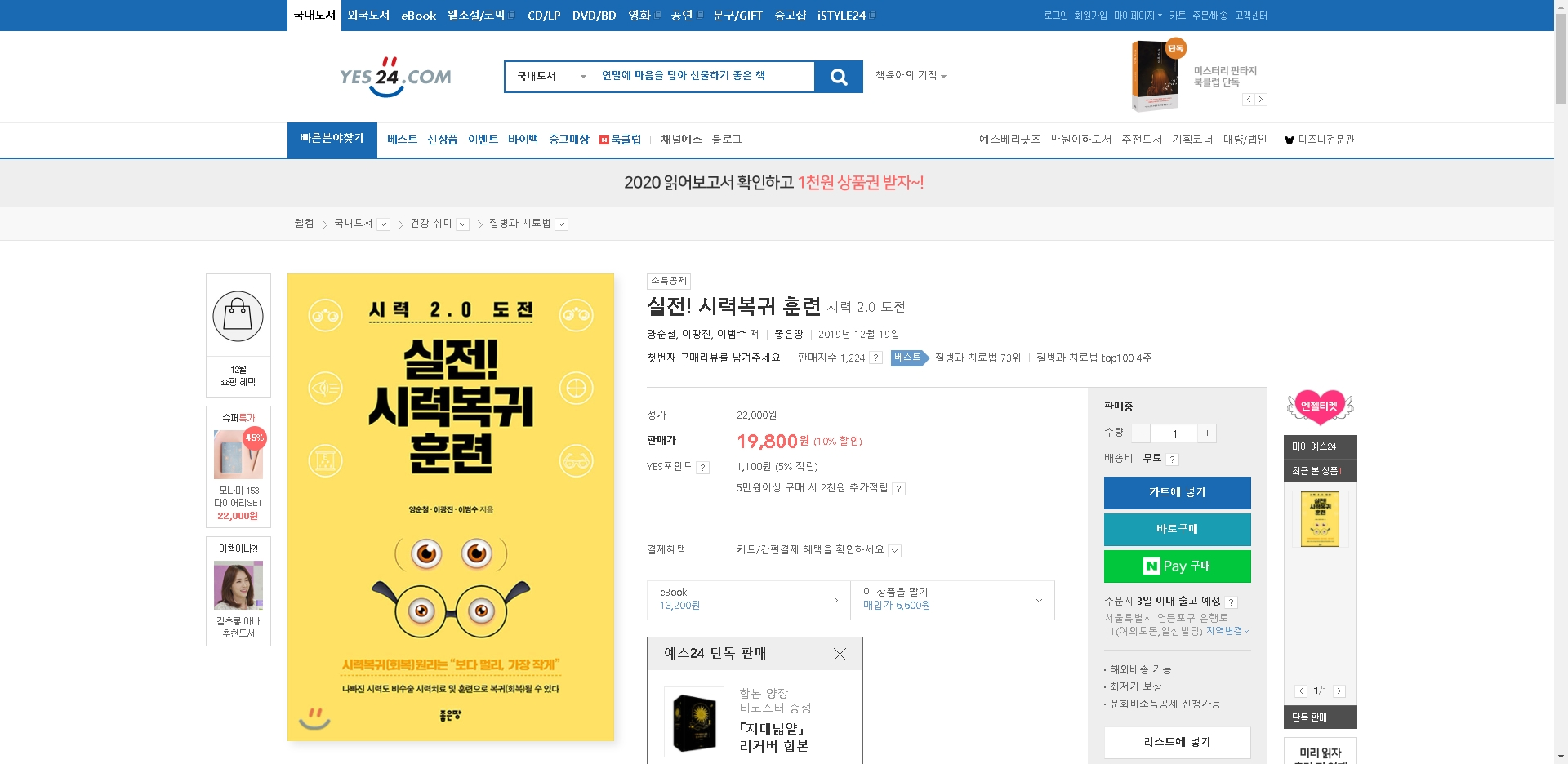Click the N Pay 구매 button
The width and height of the screenshot is (1568, 764).
click(x=1177, y=566)
